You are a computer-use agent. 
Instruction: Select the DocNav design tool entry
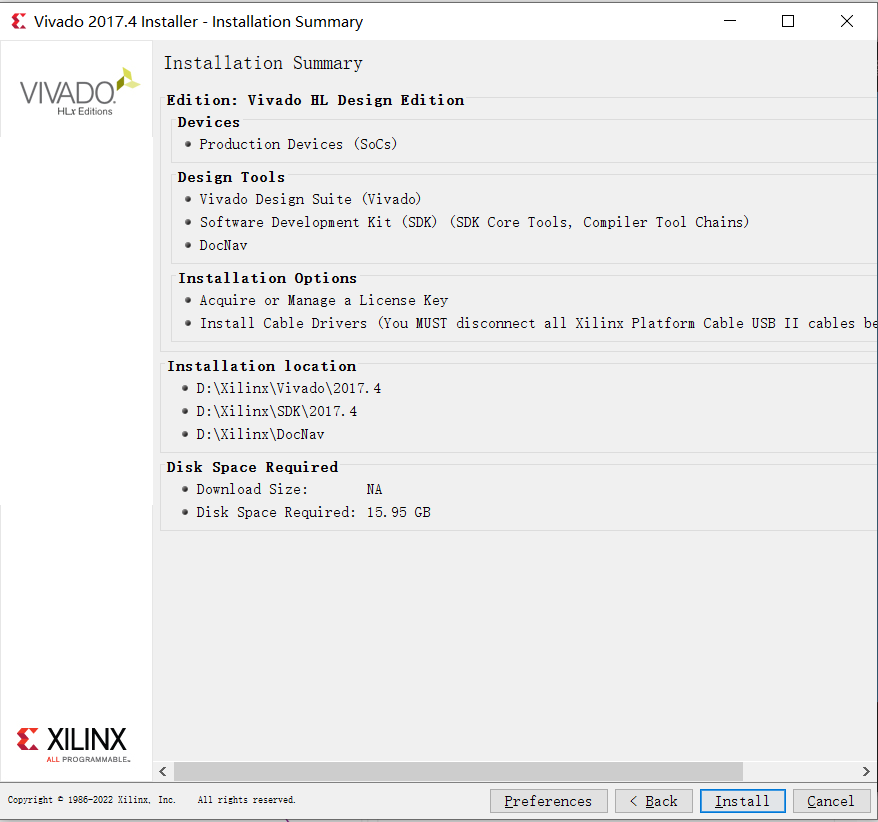223,245
